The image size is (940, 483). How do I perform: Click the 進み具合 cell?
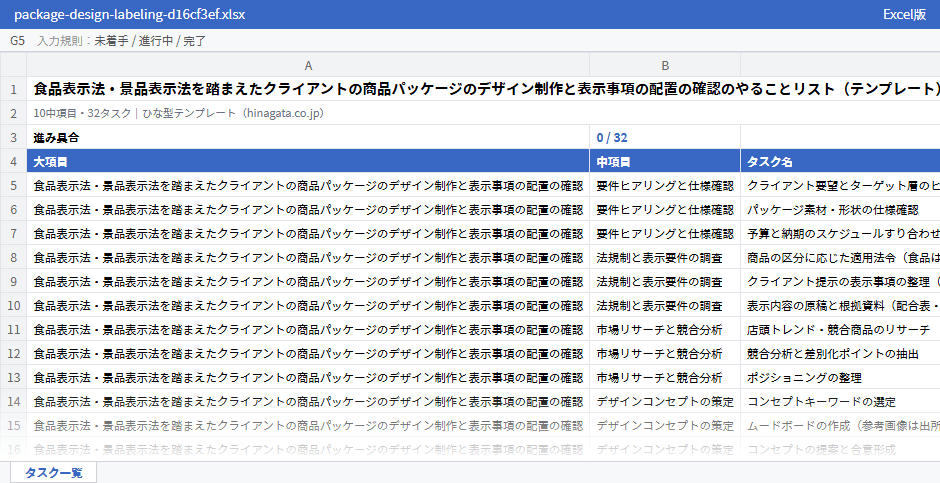click(x=308, y=137)
